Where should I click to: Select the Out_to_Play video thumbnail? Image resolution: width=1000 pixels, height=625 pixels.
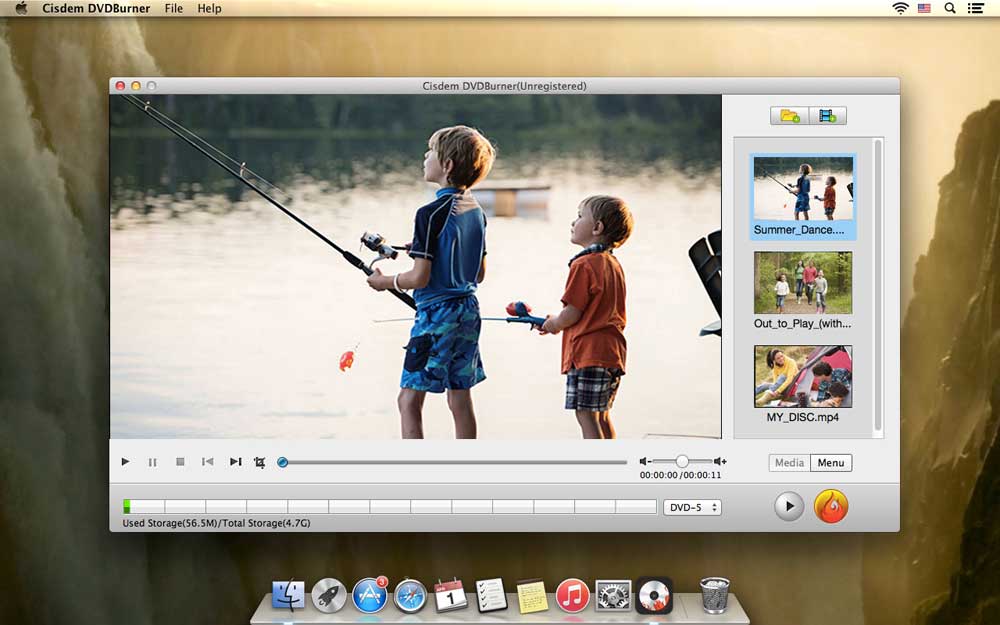click(803, 283)
